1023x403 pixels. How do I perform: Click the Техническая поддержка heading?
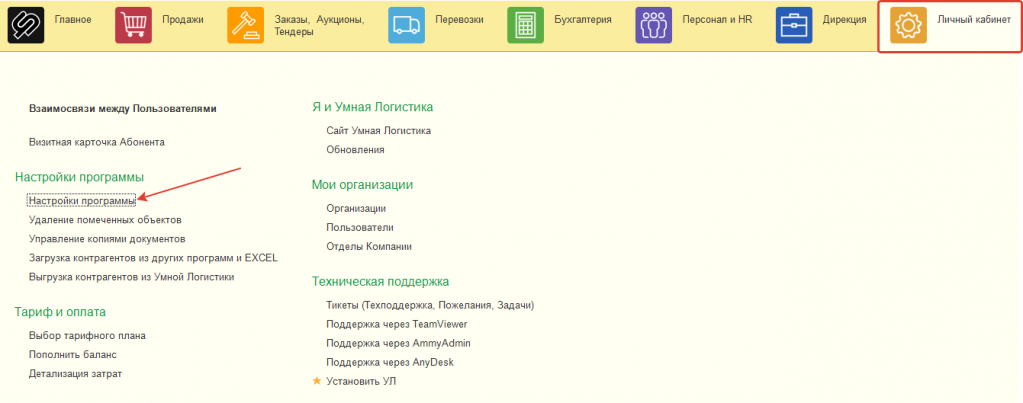pos(380,282)
